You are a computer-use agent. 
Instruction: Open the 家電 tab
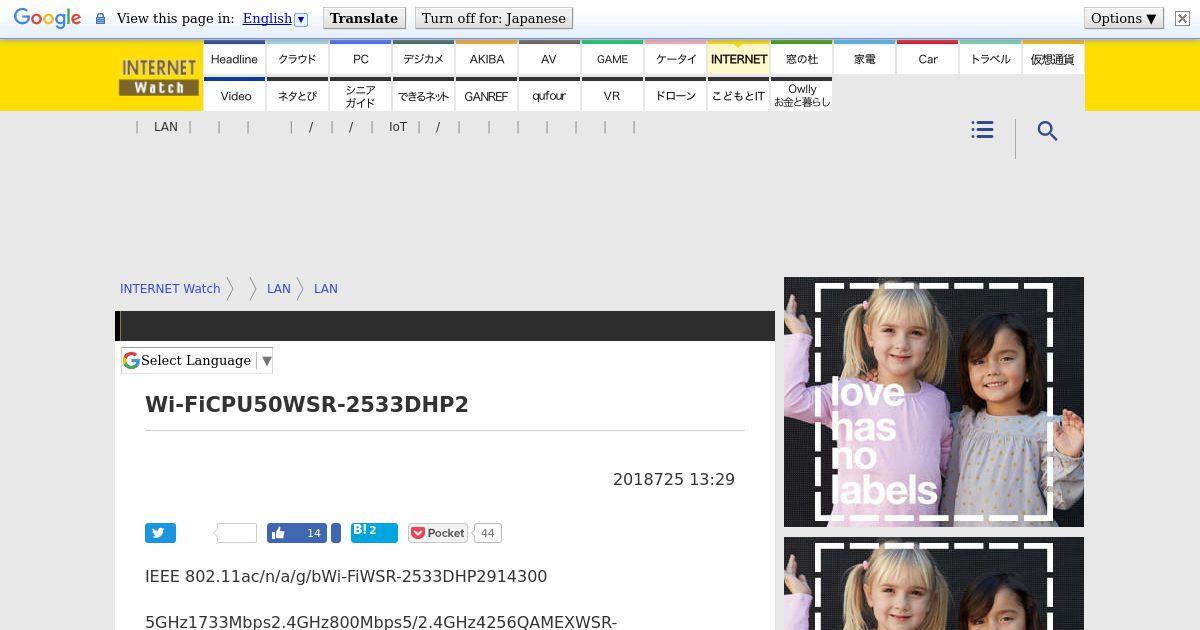864,58
